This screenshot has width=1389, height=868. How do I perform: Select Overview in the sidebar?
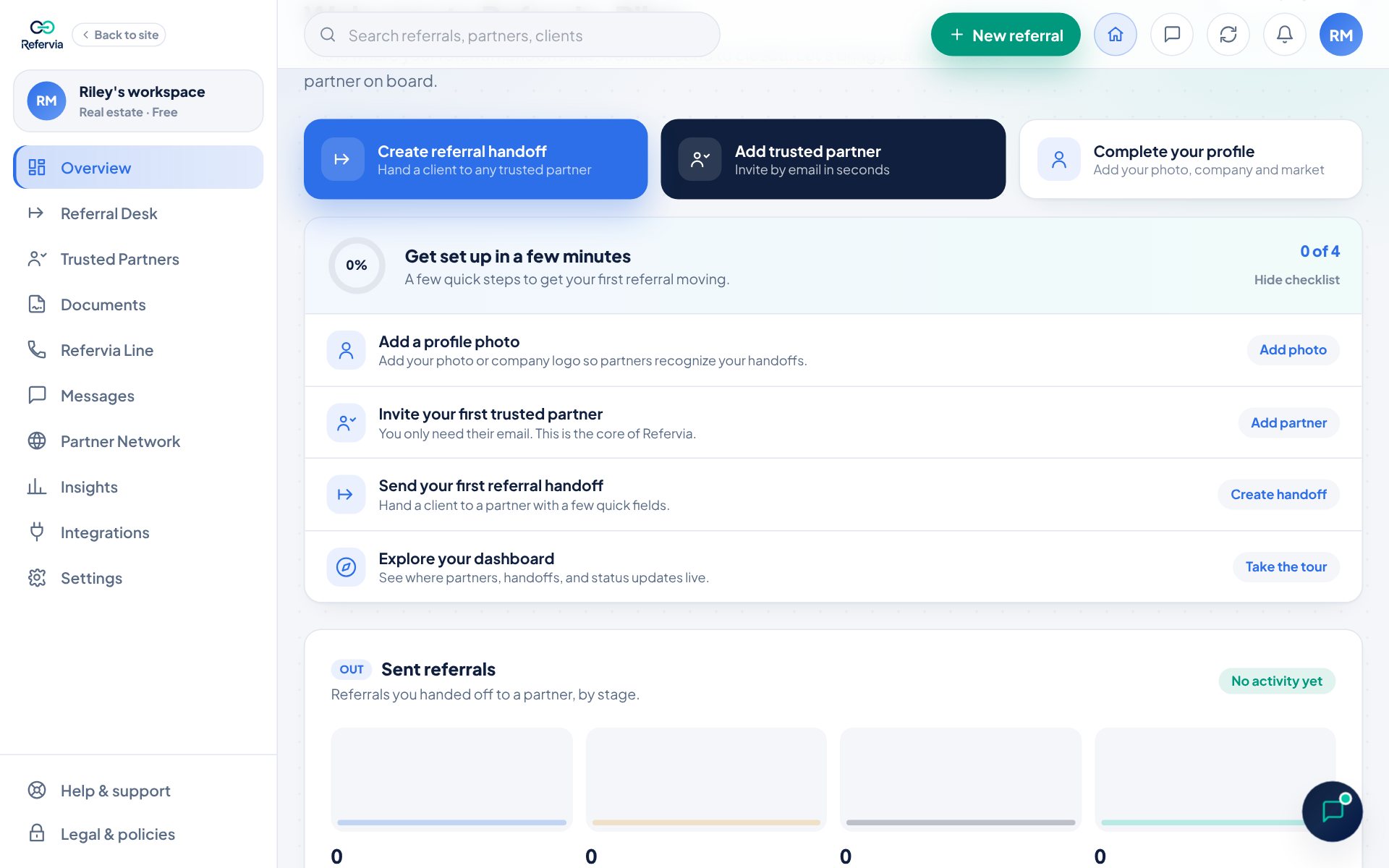[x=138, y=168]
